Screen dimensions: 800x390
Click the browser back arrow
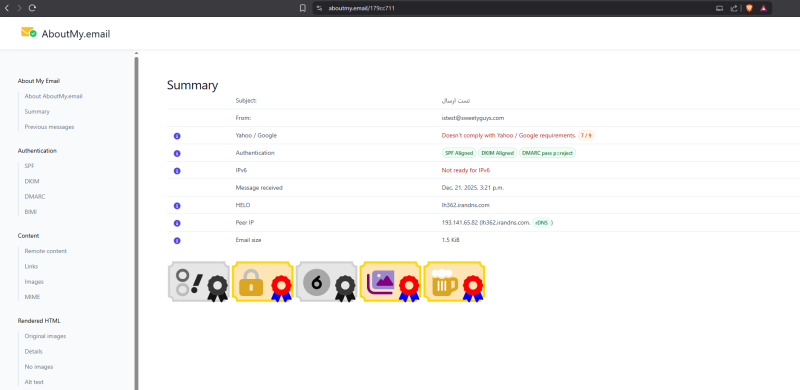pyautogui.click(x=7, y=8)
